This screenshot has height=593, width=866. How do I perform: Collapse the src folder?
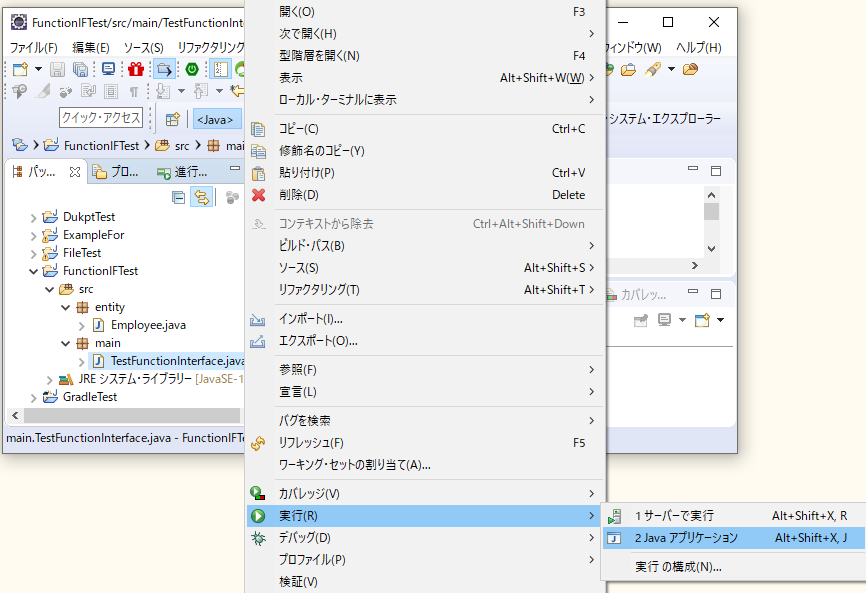(x=49, y=289)
